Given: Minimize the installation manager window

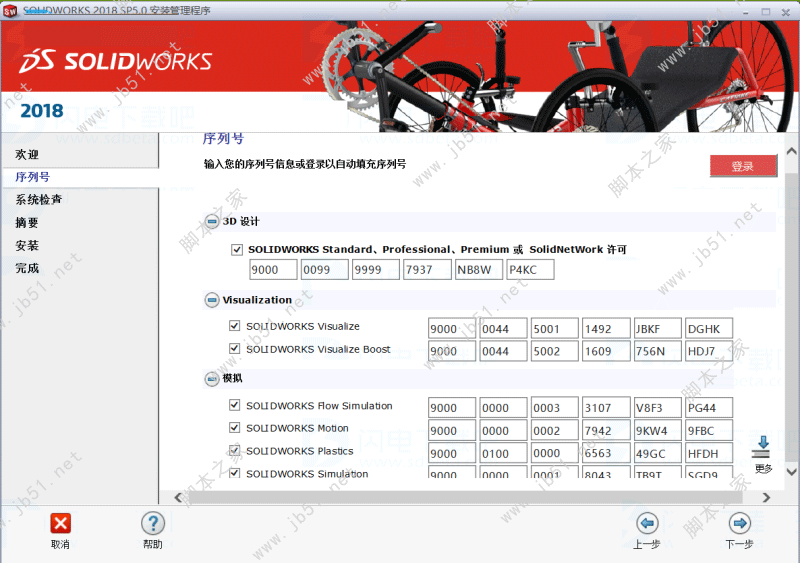Looking at the screenshot, I should 746,12.
